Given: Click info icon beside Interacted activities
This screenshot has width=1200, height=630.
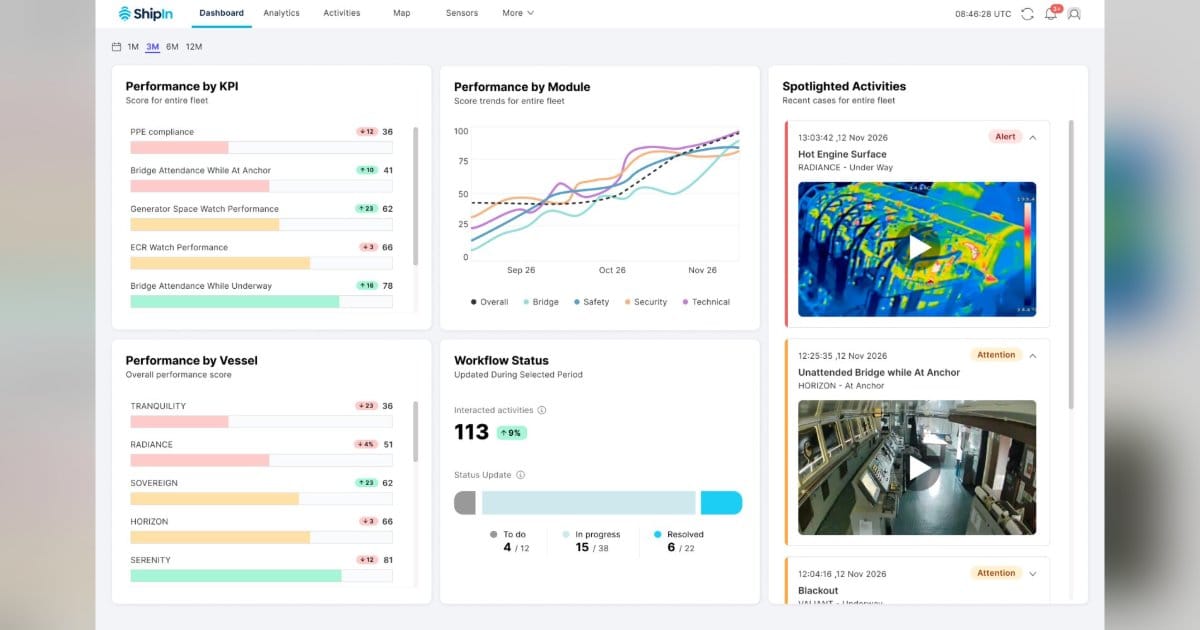Looking at the screenshot, I should (542, 410).
